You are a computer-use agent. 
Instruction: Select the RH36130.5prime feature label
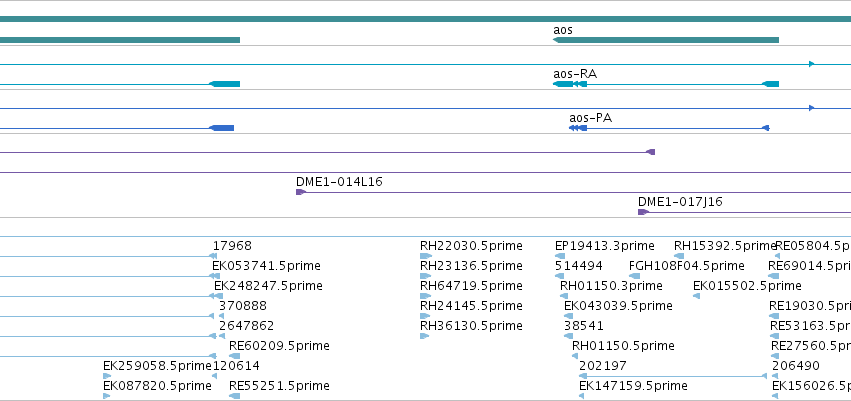pyautogui.click(x=471, y=326)
